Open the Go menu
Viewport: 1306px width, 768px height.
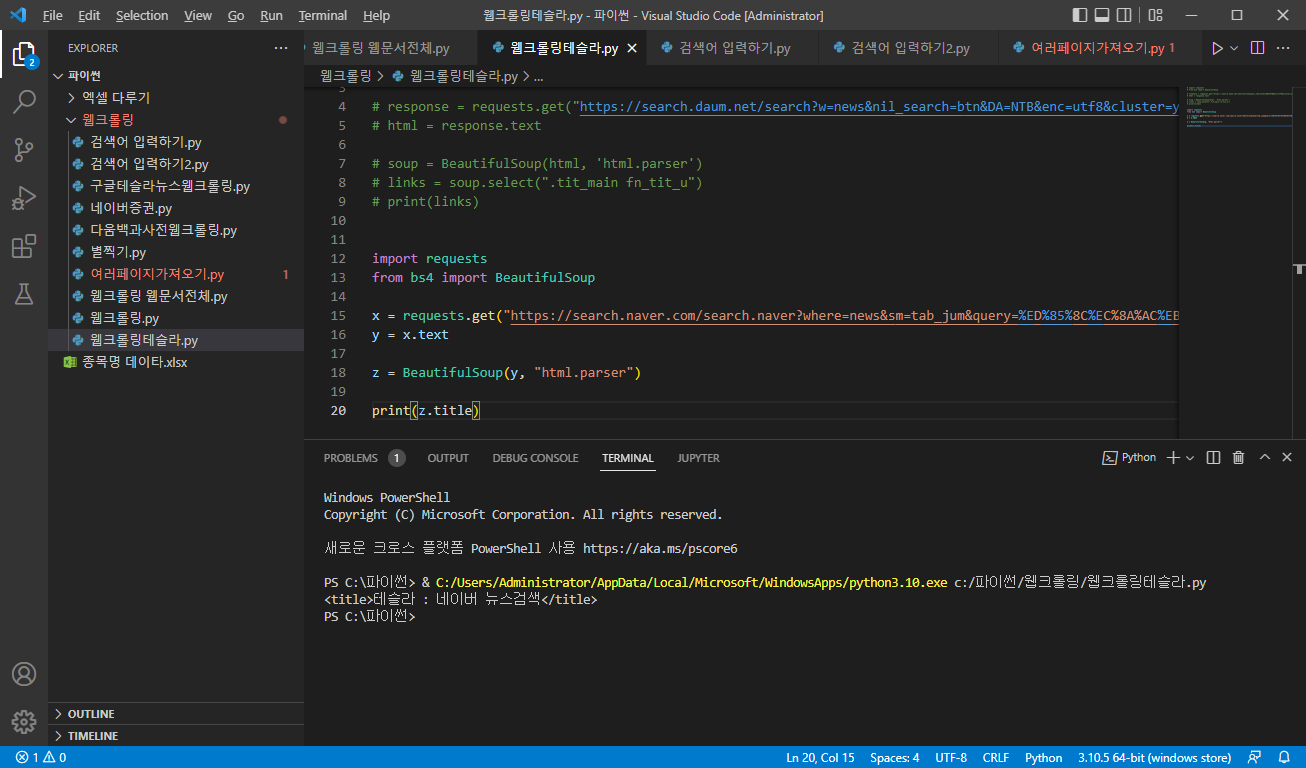tap(236, 15)
